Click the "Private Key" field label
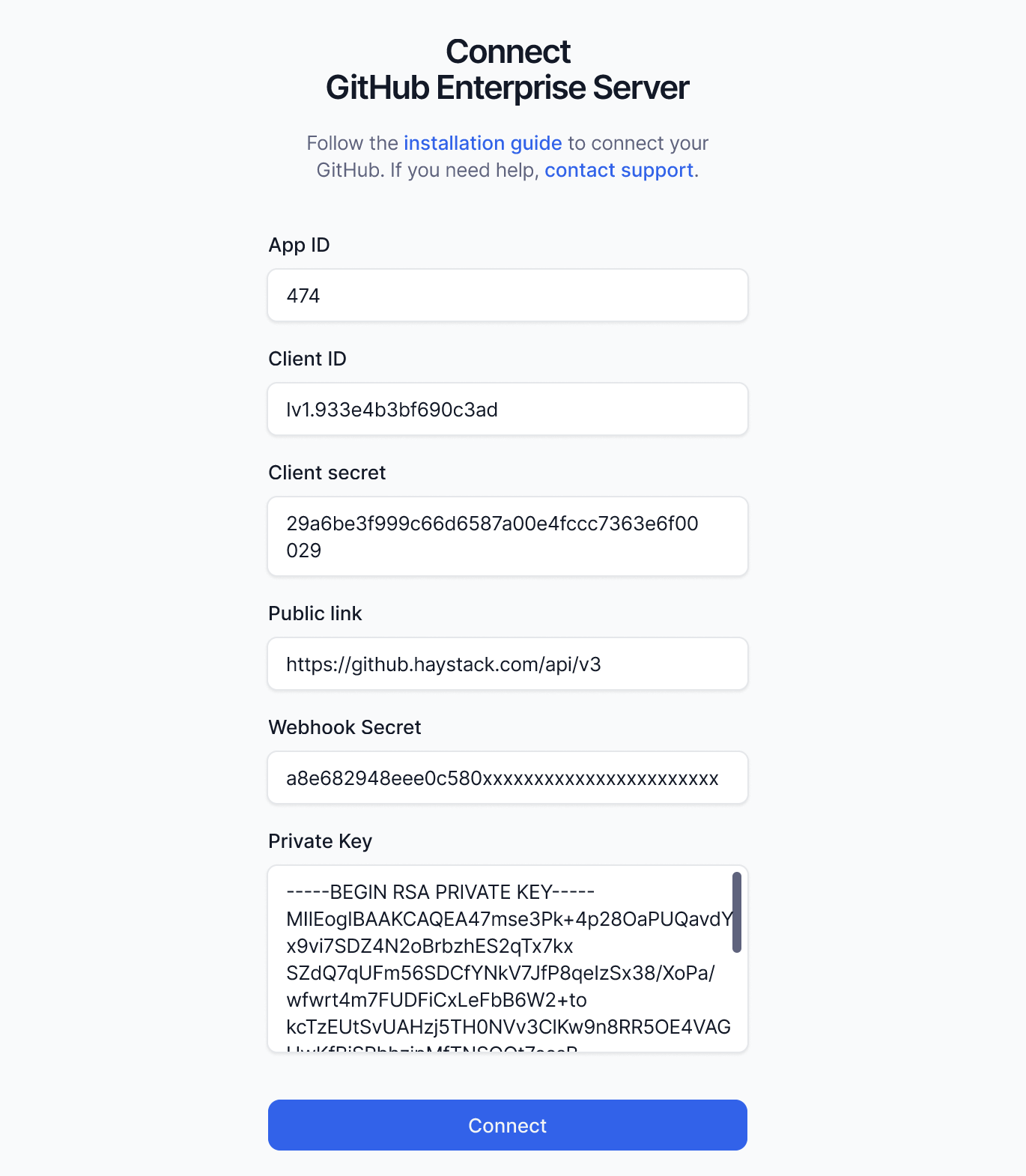The height and width of the screenshot is (1176, 1026). [320, 841]
